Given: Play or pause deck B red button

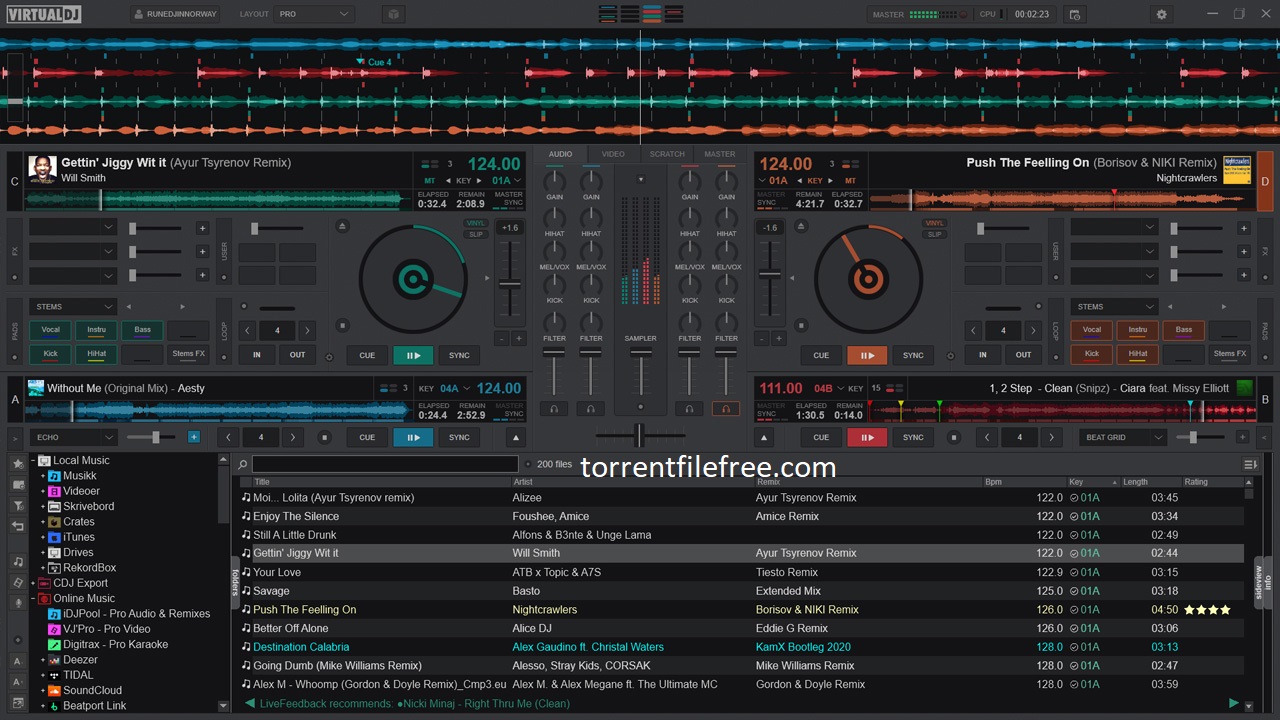Looking at the screenshot, I should (867, 437).
